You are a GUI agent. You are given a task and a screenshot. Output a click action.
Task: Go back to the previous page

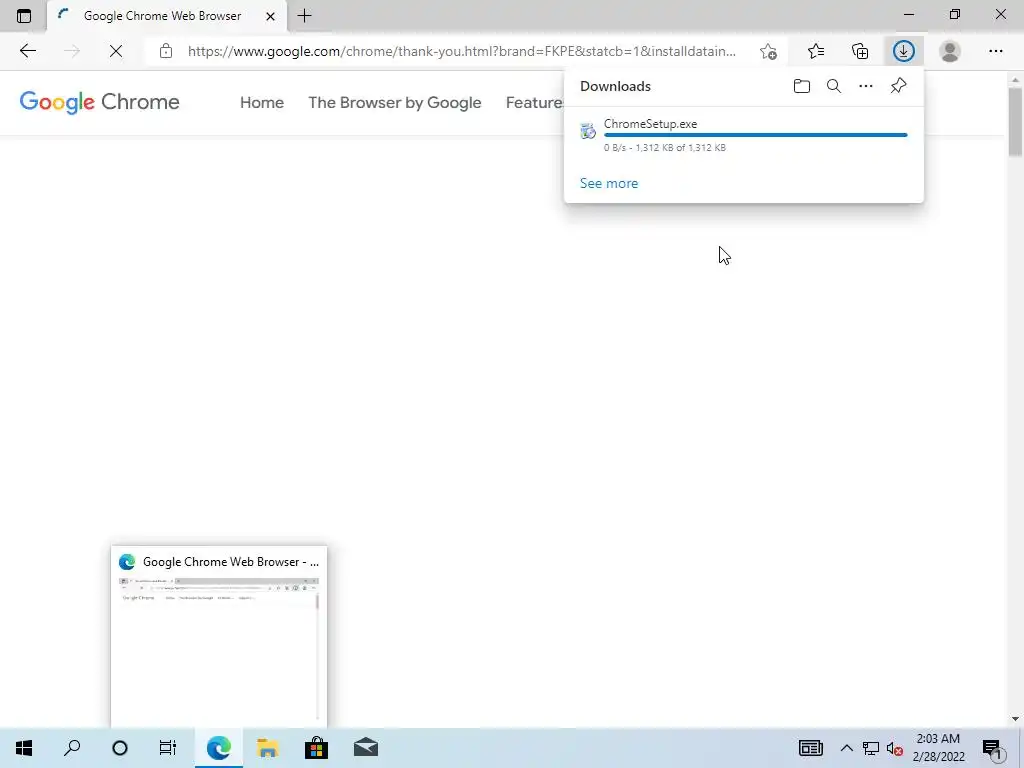pyautogui.click(x=27, y=51)
